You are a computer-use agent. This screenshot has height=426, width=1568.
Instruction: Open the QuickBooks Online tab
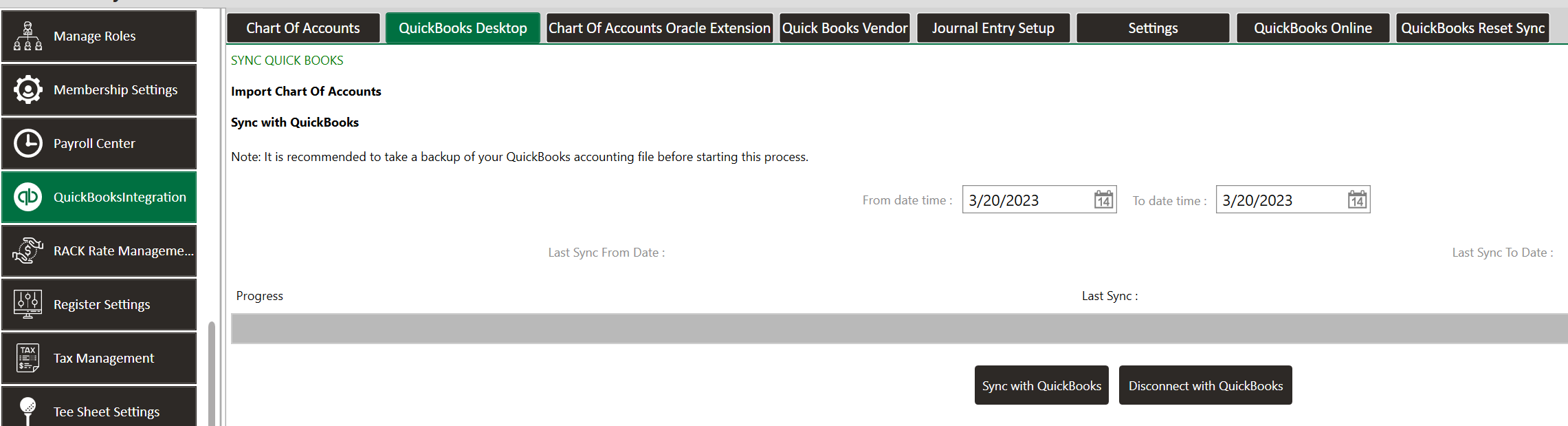pyautogui.click(x=1313, y=28)
